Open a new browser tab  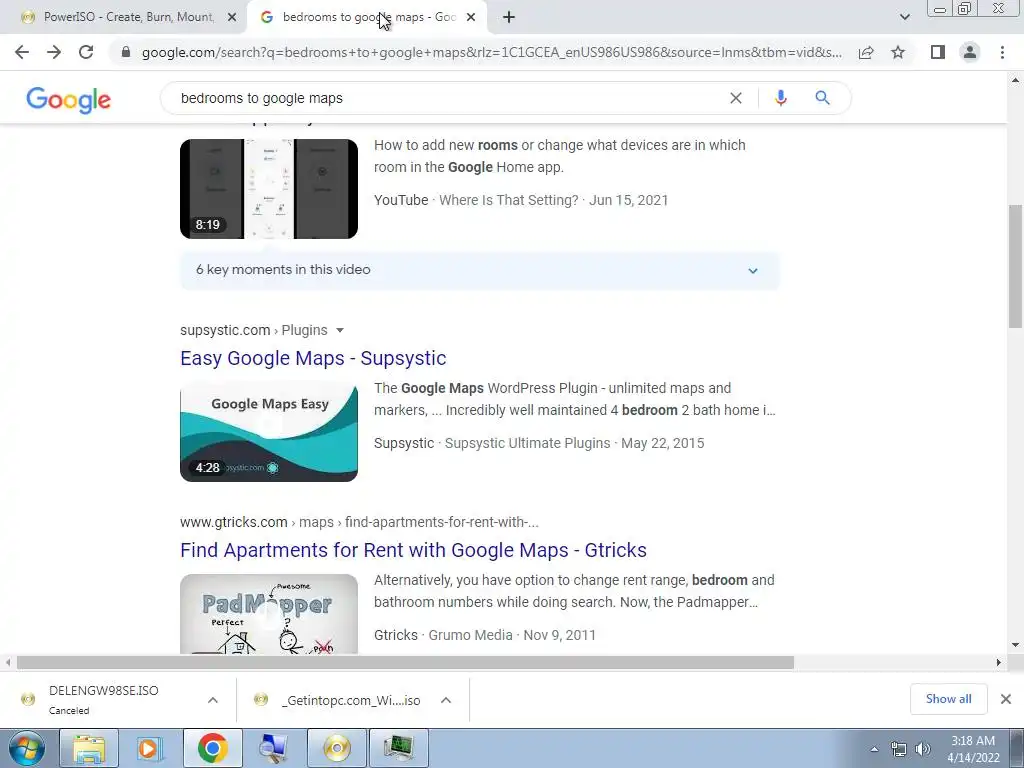point(509,18)
